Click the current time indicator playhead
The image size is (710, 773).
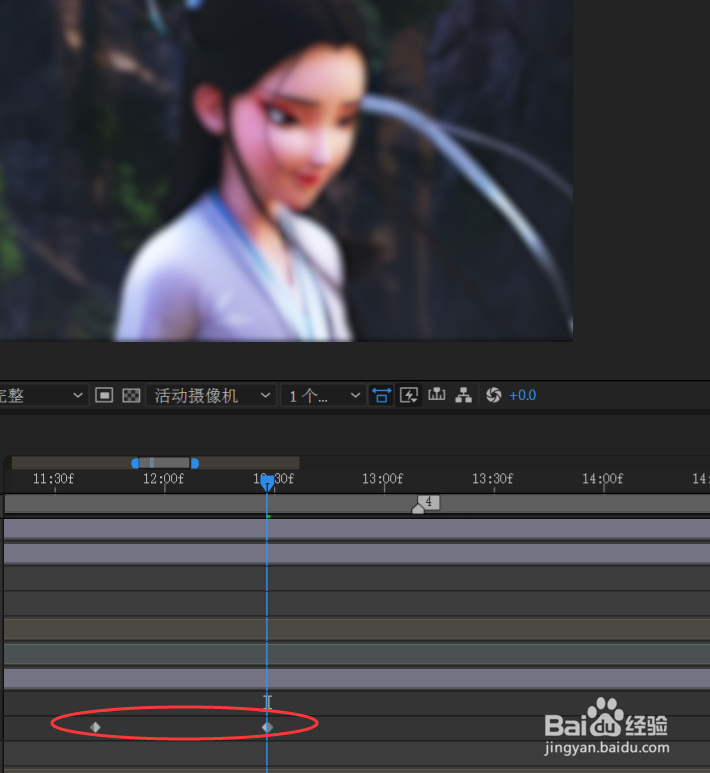(x=267, y=483)
